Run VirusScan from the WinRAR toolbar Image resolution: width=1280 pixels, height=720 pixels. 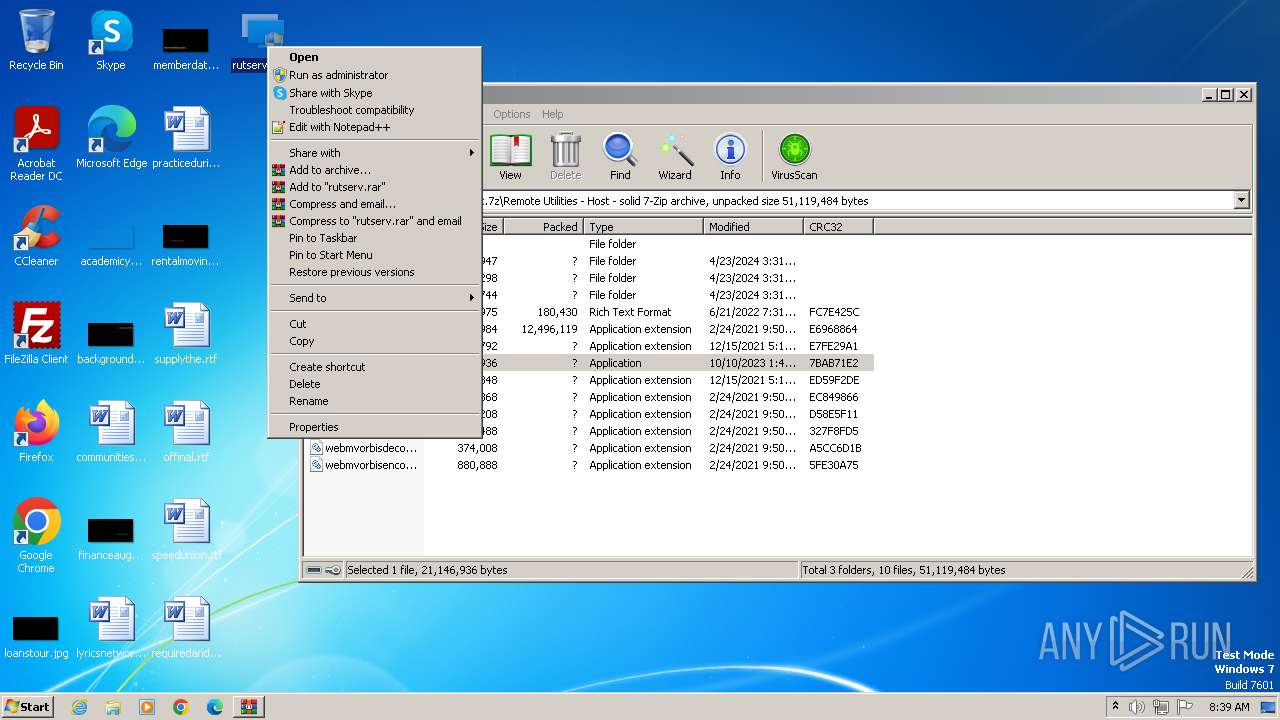pos(794,157)
